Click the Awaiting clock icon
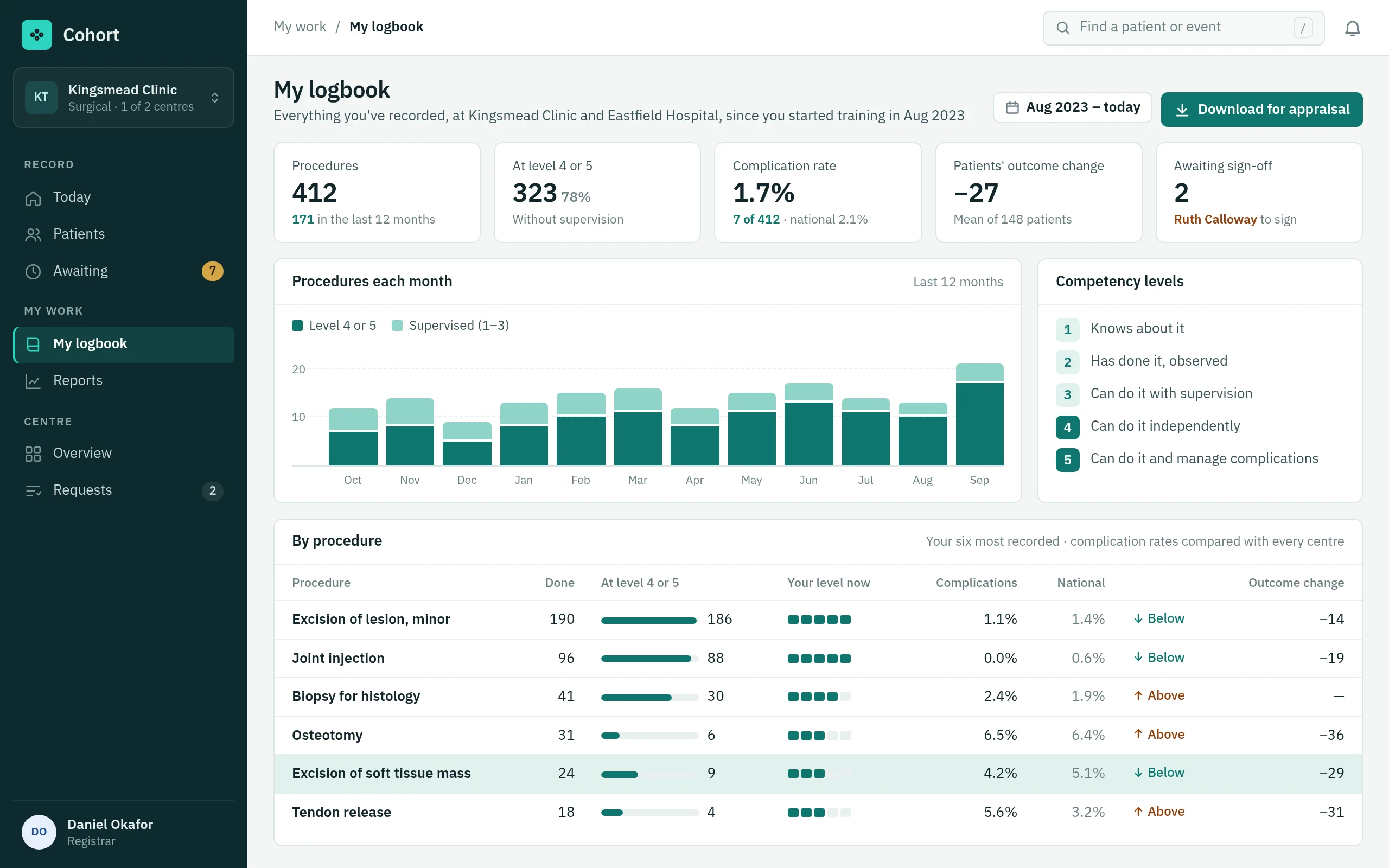Image resolution: width=1389 pixels, height=868 pixels. click(33, 272)
